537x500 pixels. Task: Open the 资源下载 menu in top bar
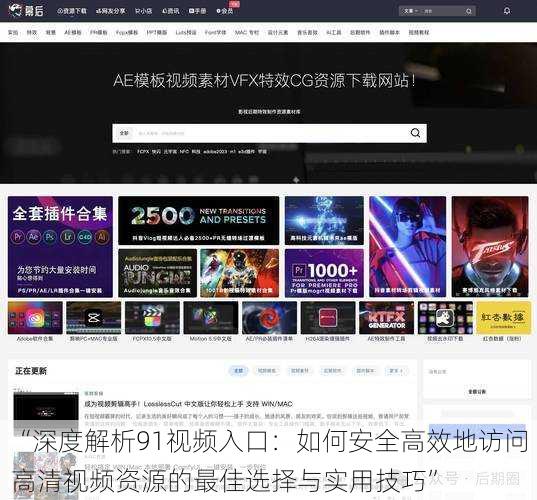pyautogui.click(x=72, y=11)
